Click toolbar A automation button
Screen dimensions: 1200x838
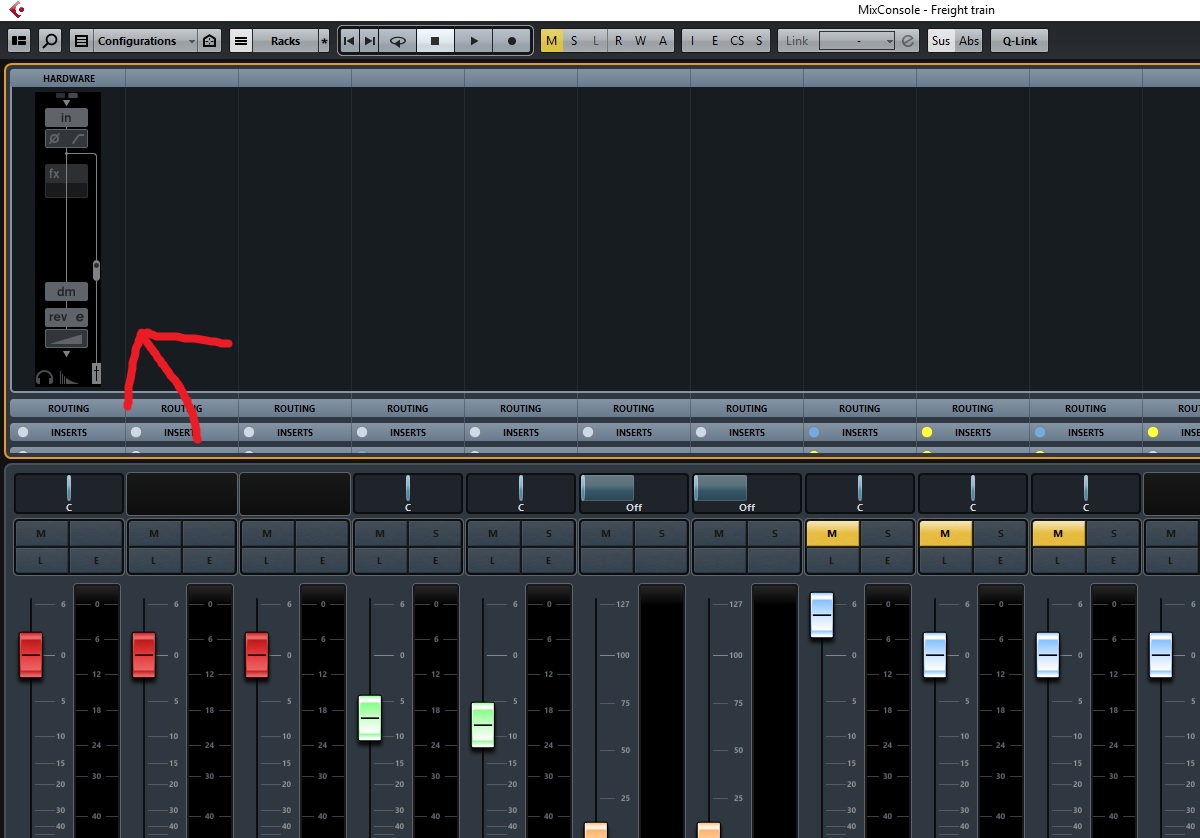[662, 41]
